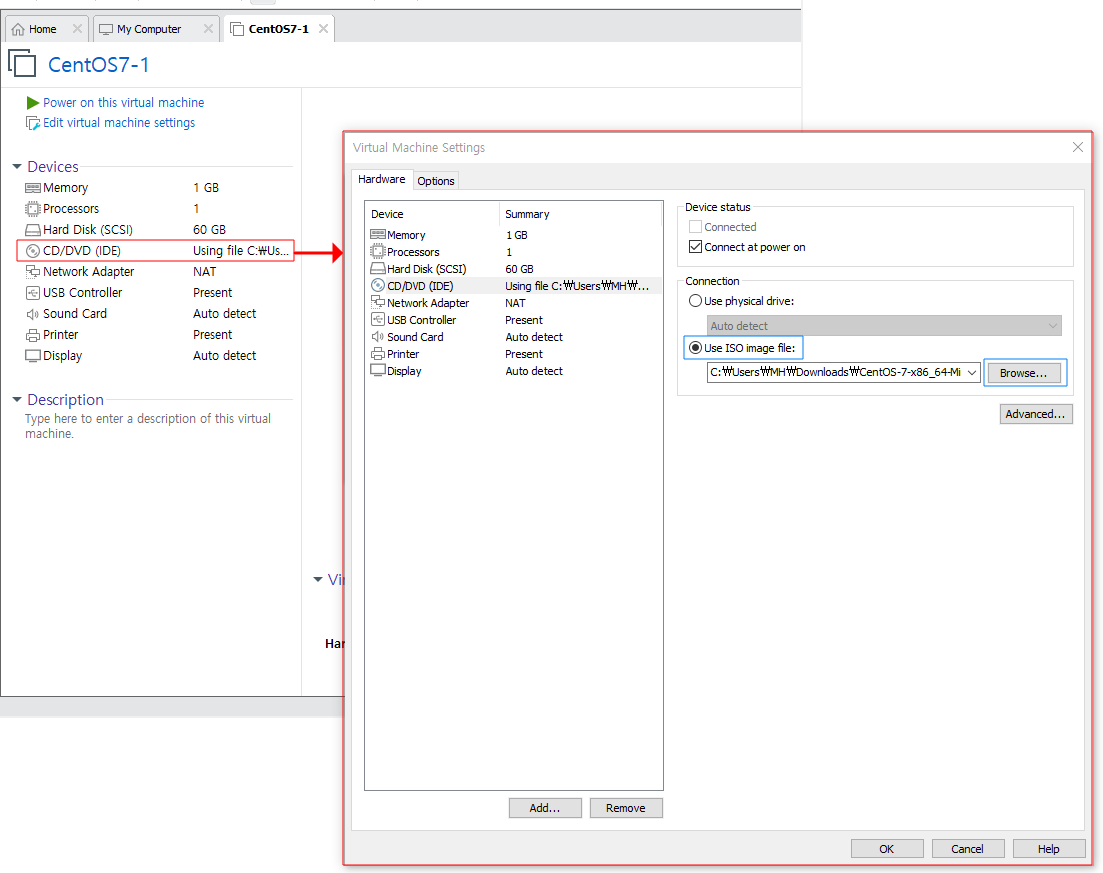Click the Network Adapter icon in settings dialog list

(x=378, y=302)
